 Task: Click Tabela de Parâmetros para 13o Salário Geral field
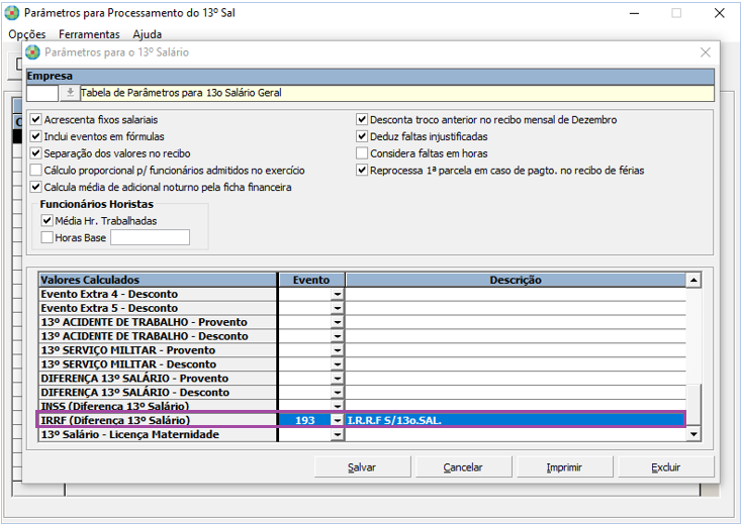click(397, 93)
